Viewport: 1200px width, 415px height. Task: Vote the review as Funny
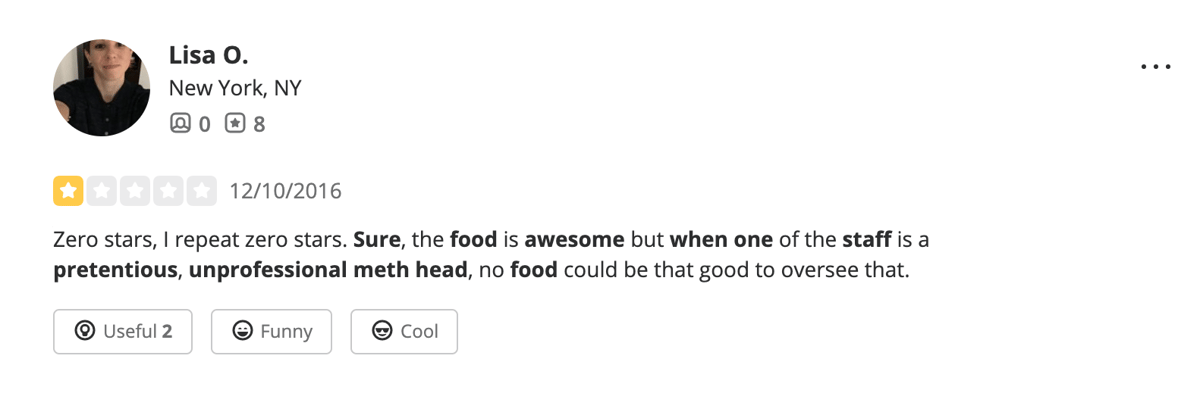(271, 331)
